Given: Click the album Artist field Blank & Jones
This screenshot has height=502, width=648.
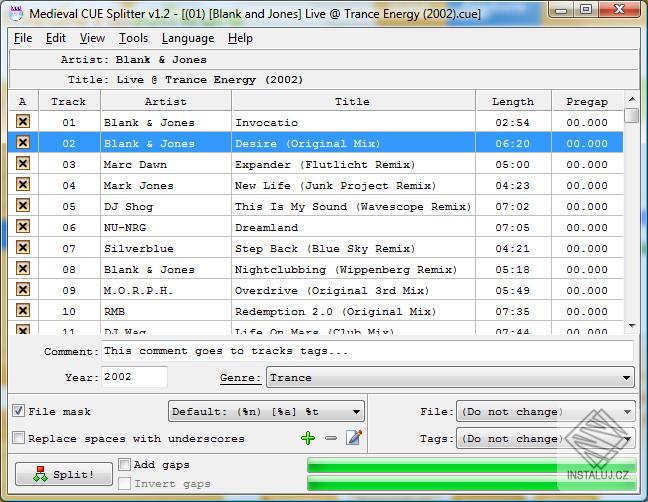Looking at the screenshot, I should point(324,59).
